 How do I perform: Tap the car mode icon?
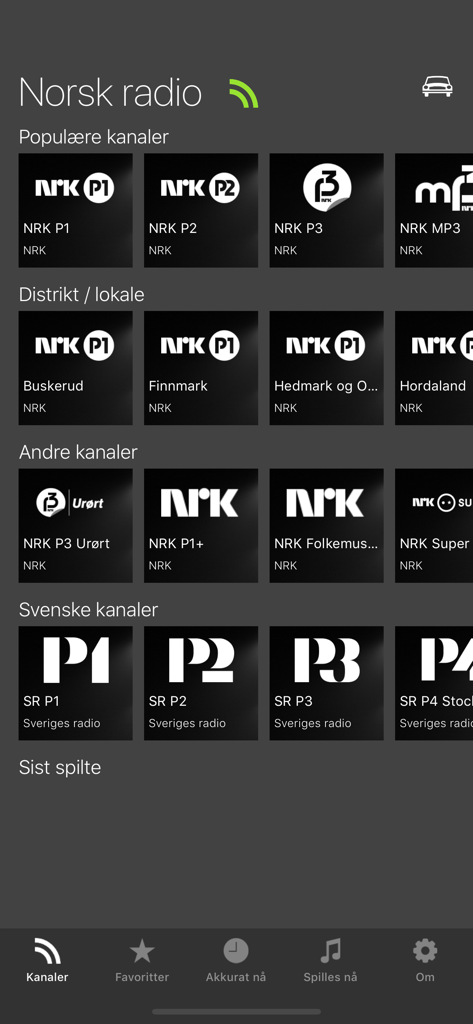pyautogui.click(x=437, y=87)
